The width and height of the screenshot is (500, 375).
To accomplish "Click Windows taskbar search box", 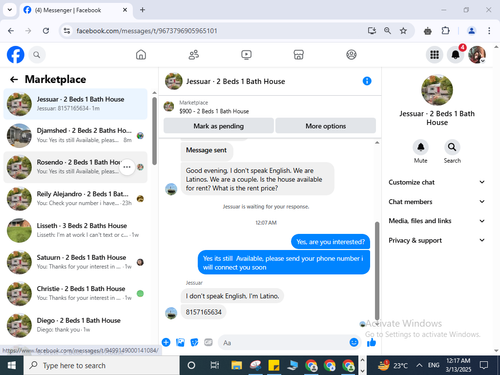I will (x=102, y=366).
